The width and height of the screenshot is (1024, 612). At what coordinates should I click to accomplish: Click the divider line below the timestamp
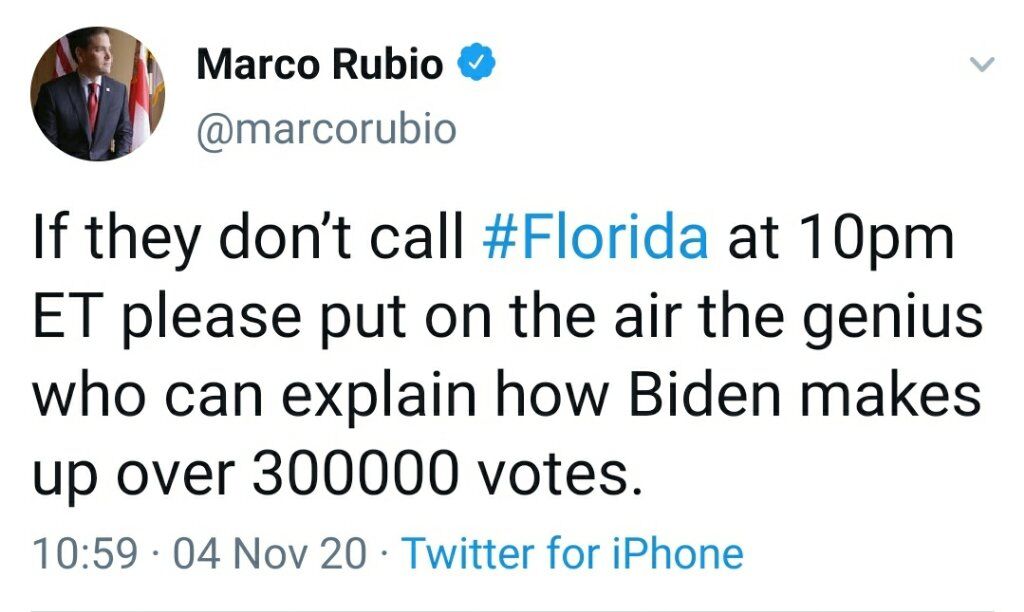512,610
